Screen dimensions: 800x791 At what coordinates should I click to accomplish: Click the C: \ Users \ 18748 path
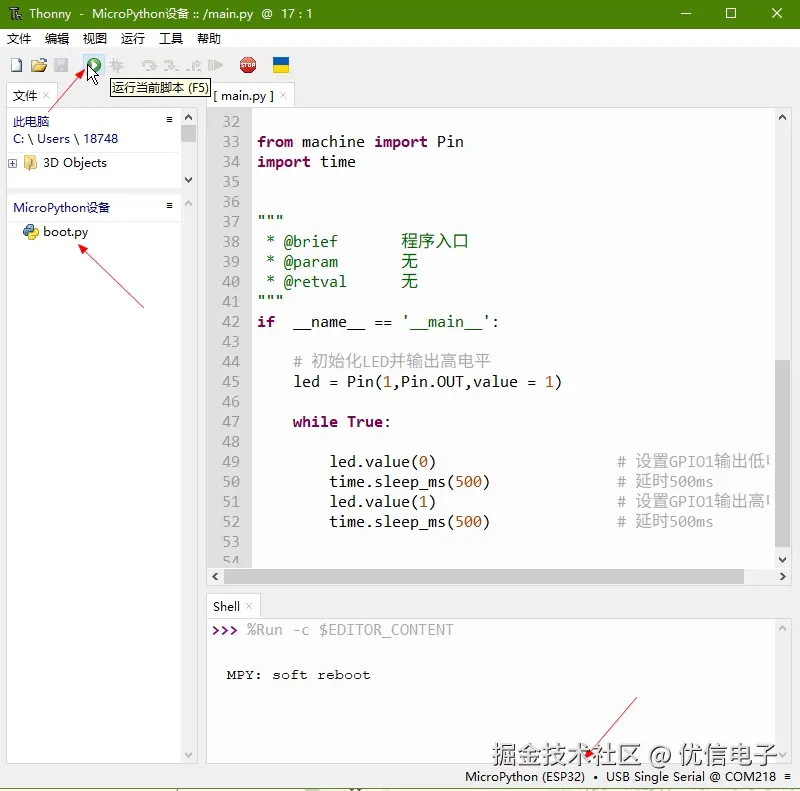pyautogui.click(x=65, y=139)
